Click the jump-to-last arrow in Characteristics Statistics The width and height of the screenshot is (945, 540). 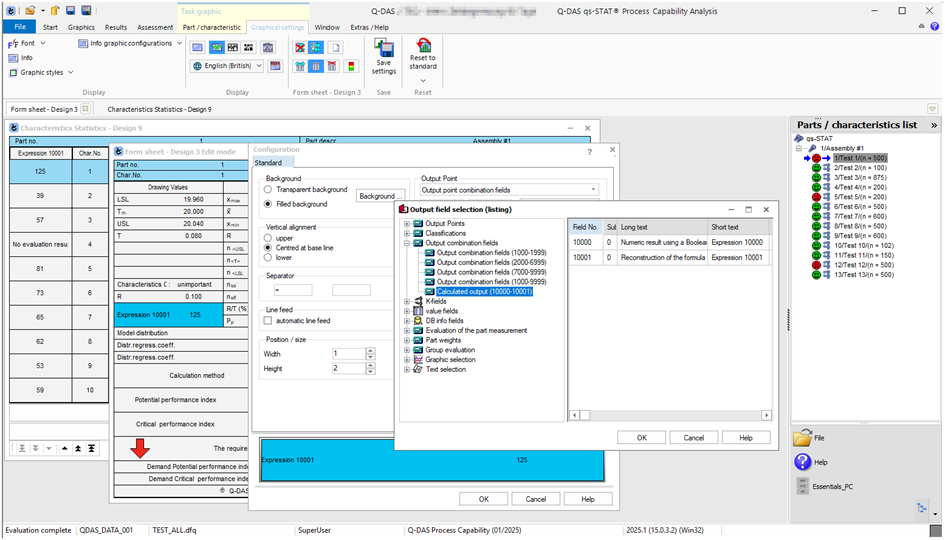point(22,448)
